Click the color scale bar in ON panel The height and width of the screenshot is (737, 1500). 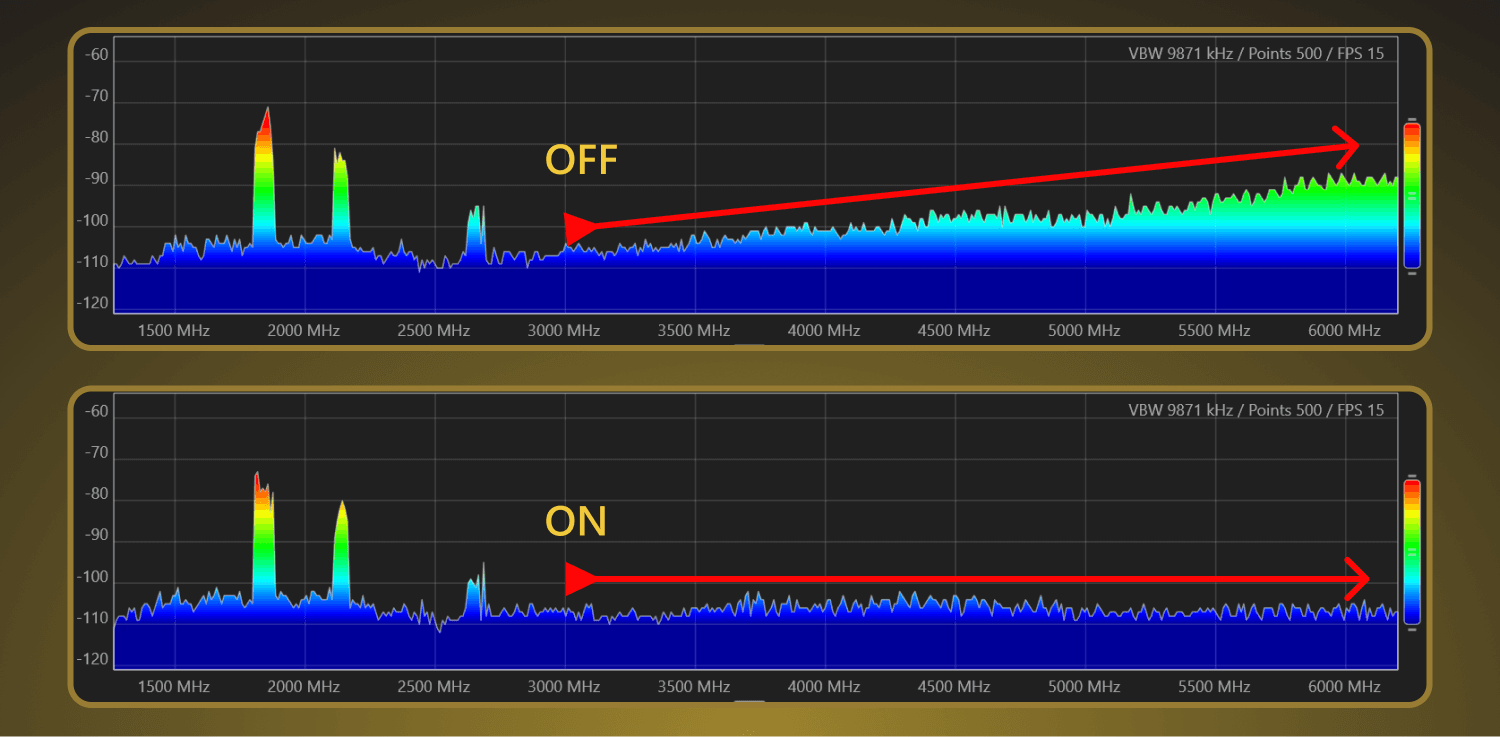pos(1412,551)
